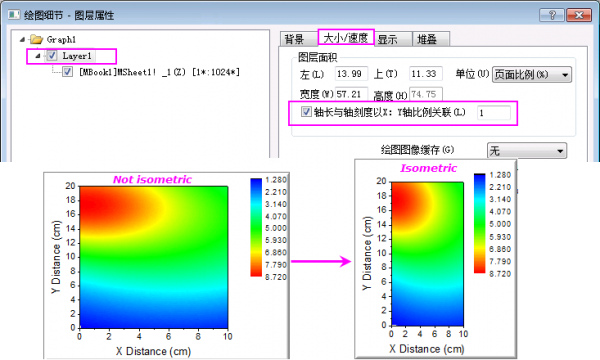Screen dimensions: 600x360
Task: Select the Graph1 folder icon
Action: pyautogui.click(x=36, y=39)
